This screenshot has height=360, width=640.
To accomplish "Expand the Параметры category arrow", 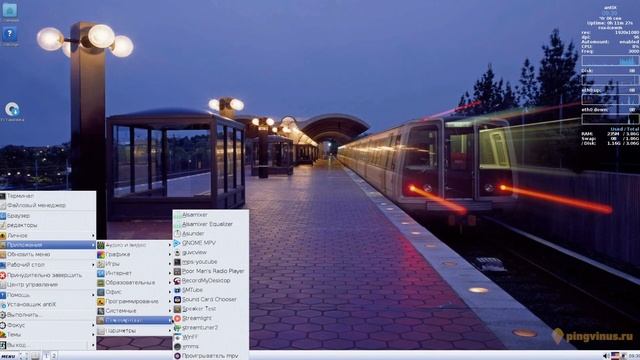I will tap(170, 331).
